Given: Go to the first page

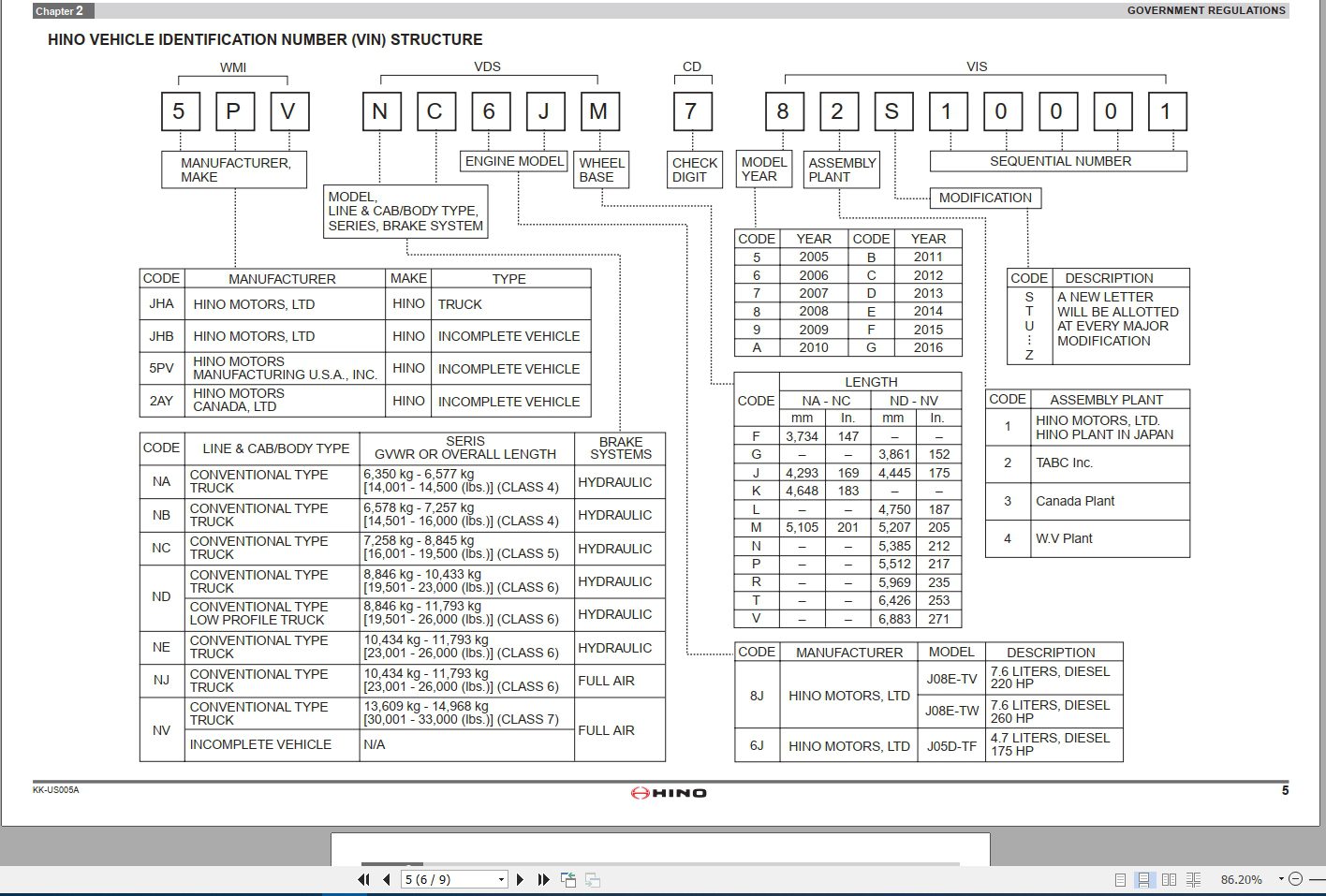Looking at the screenshot, I should coord(363,879).
